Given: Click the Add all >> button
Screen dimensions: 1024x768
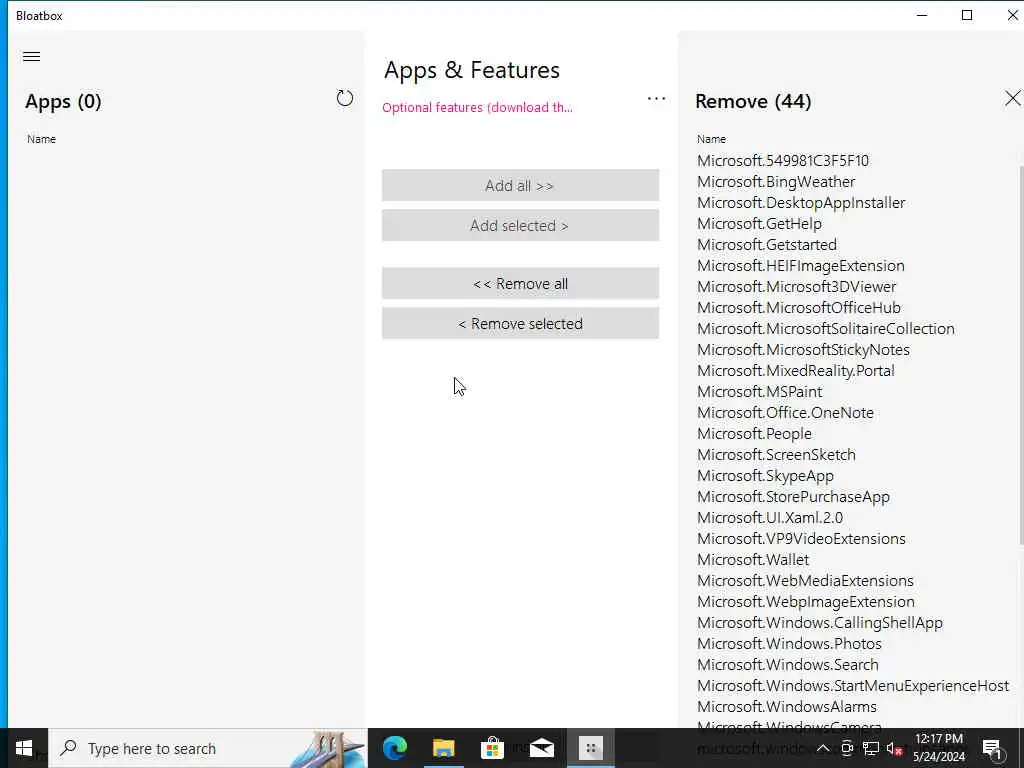Looking at the screenshot, I should pos(520,185).
